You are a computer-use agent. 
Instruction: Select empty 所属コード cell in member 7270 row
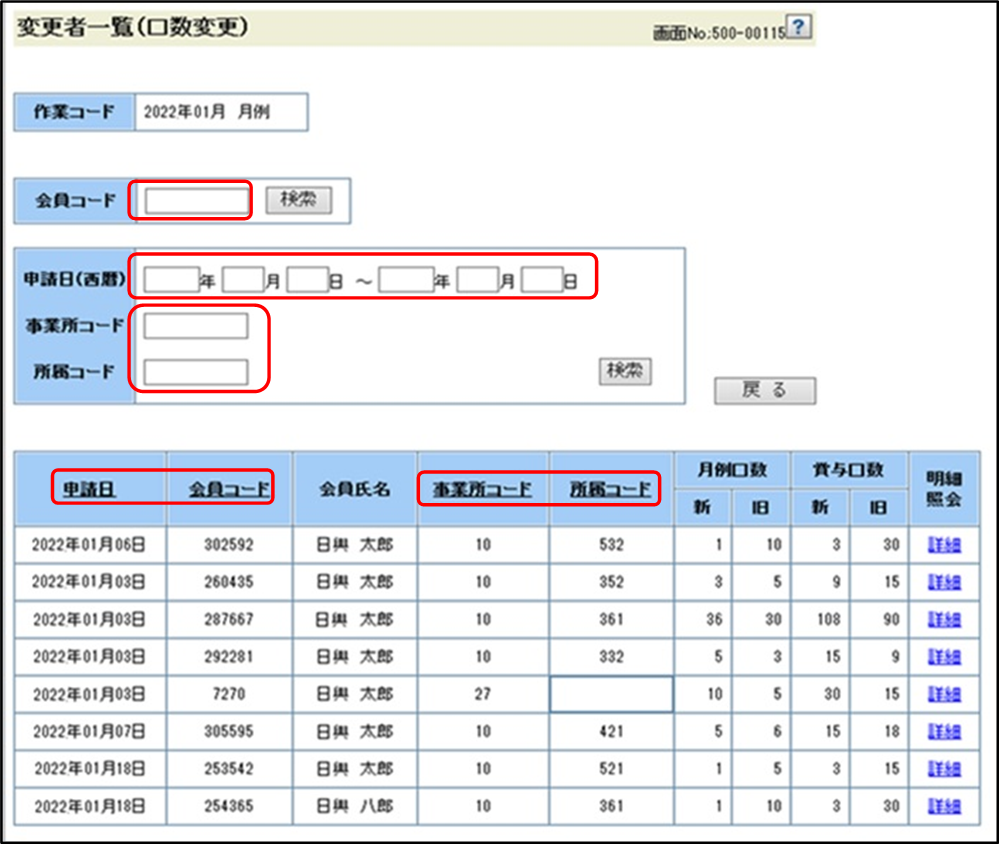[x=611, y=694]
